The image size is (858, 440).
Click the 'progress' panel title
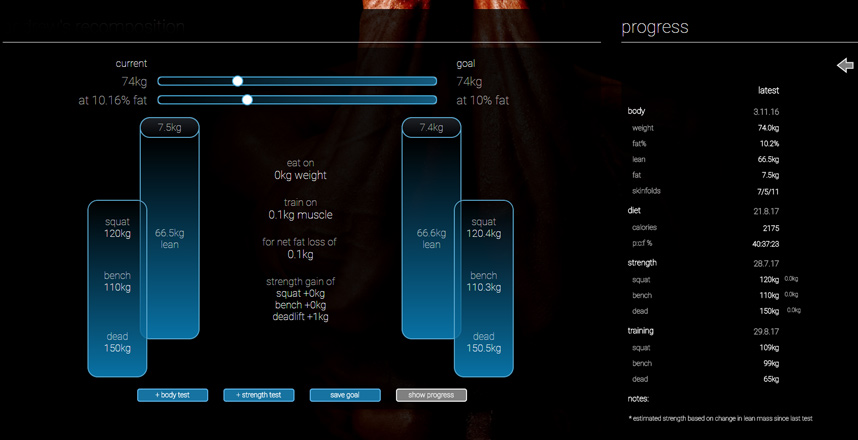coord(654,27)
